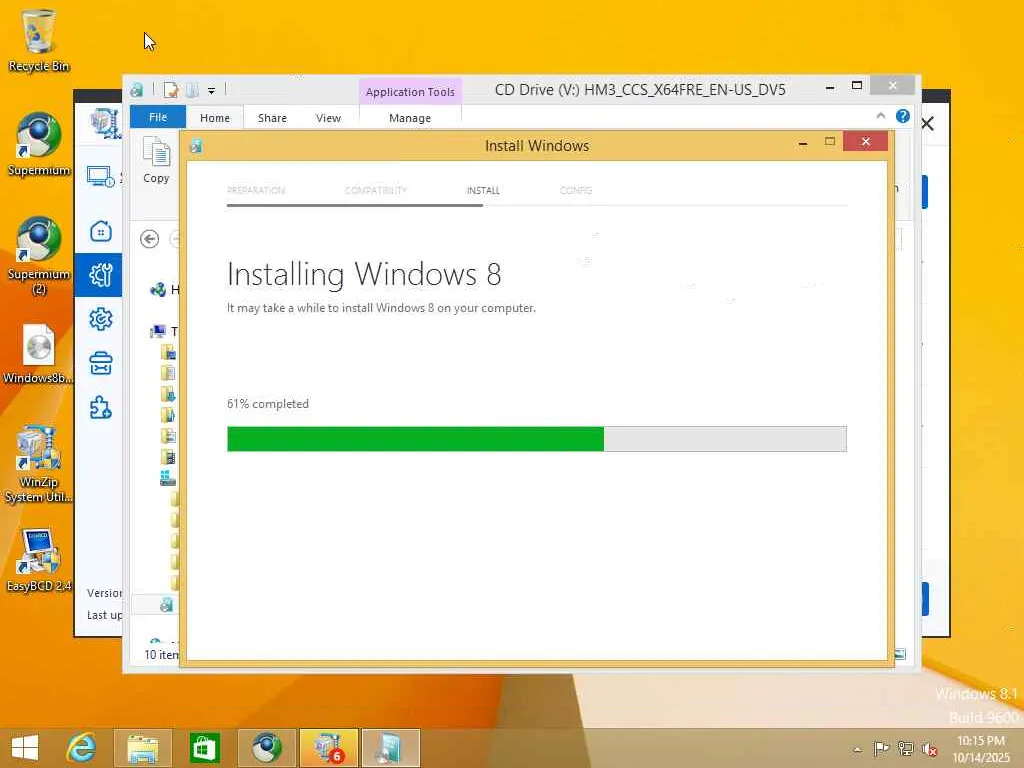The width and height of the screenshot is (1024, 768).
Task: Launch the first Supermium desktop shortcut
Action: pos(39,144)
